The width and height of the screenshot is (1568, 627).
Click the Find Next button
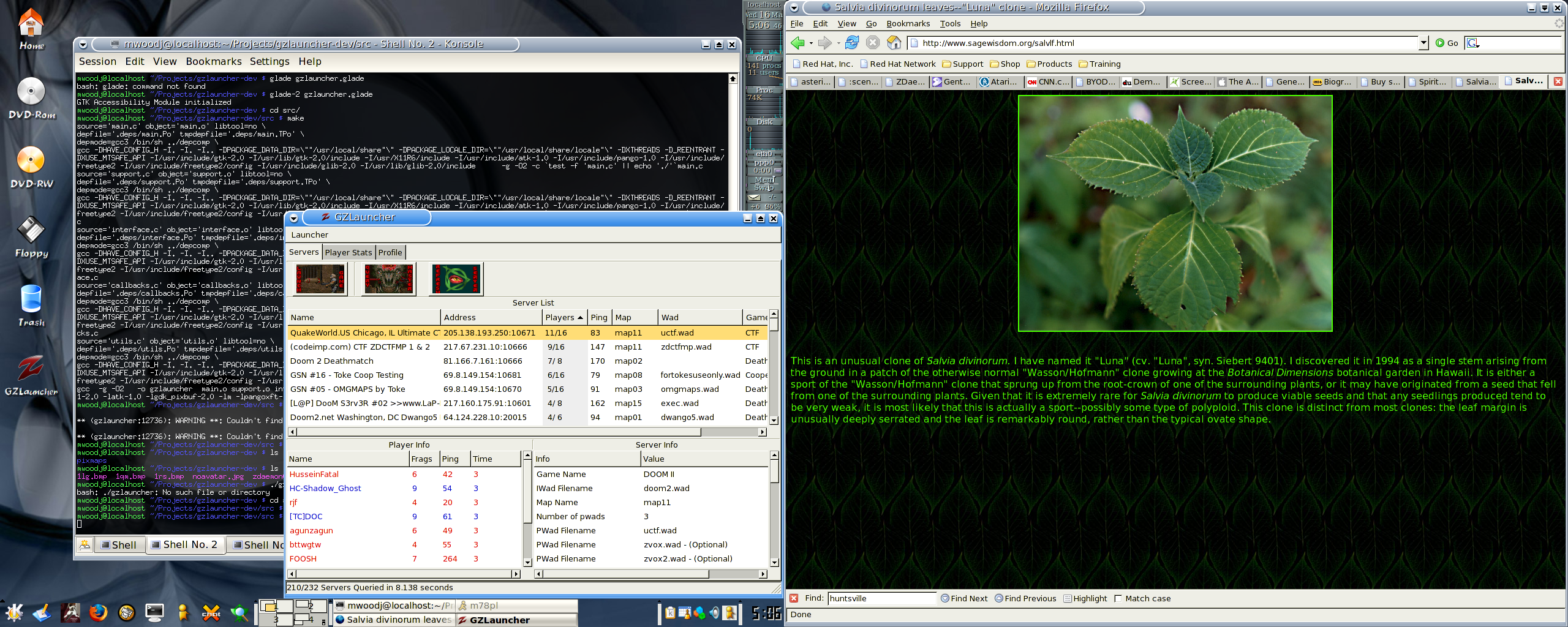click(964, 599)
